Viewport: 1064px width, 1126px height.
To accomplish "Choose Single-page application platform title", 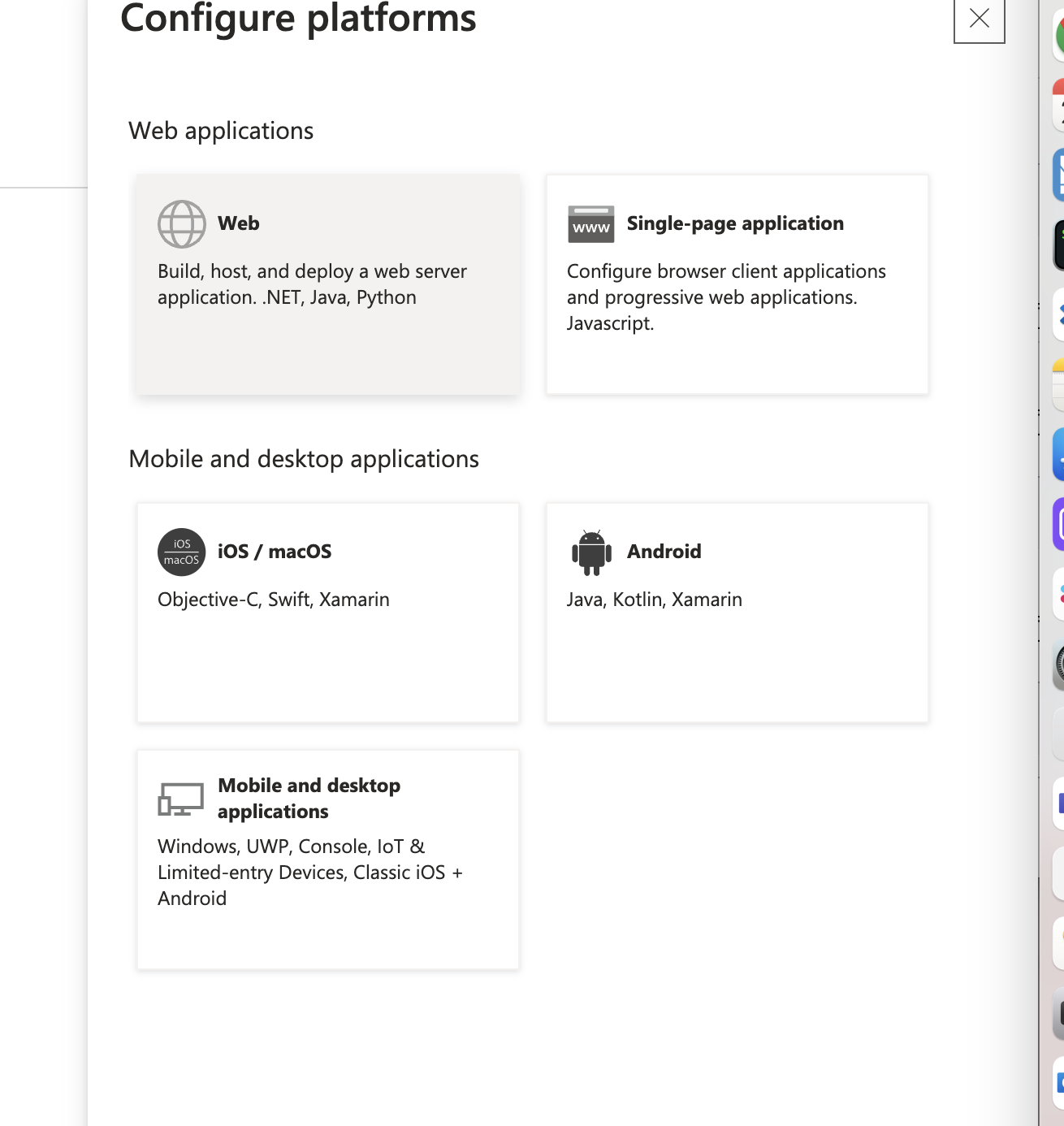I will [734, 223].
